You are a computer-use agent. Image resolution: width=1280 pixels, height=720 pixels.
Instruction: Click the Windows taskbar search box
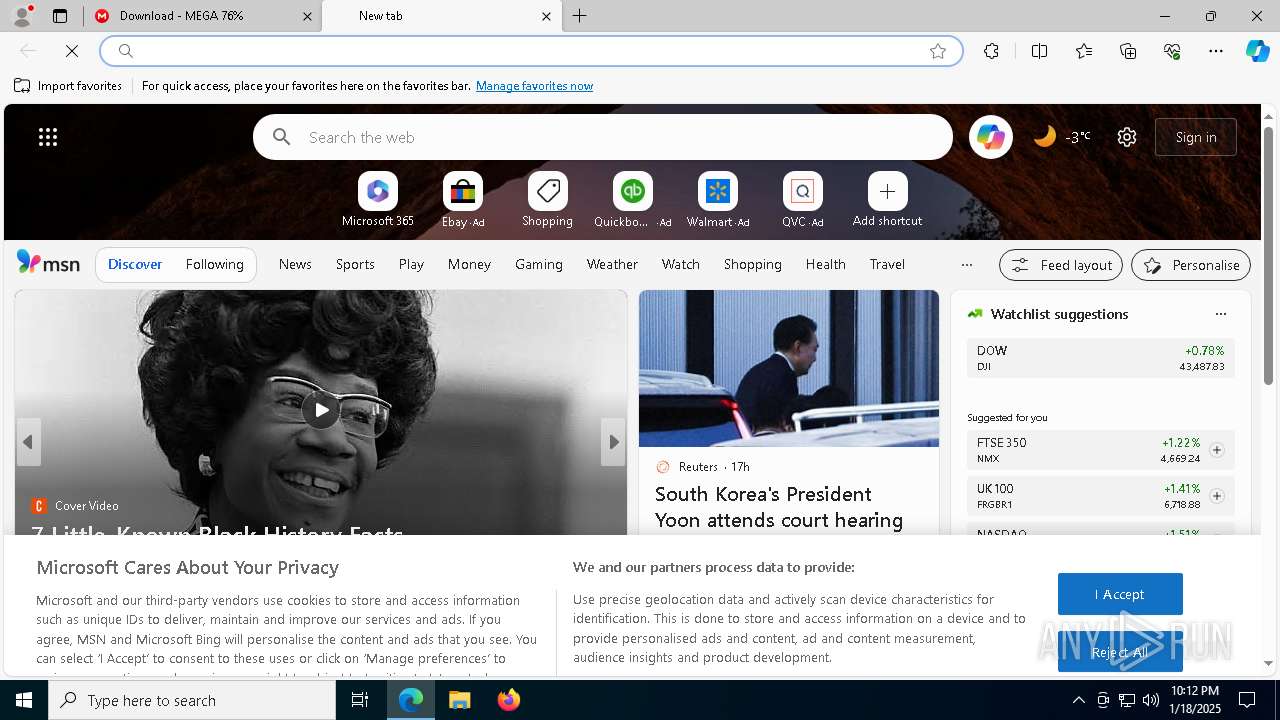192,700
